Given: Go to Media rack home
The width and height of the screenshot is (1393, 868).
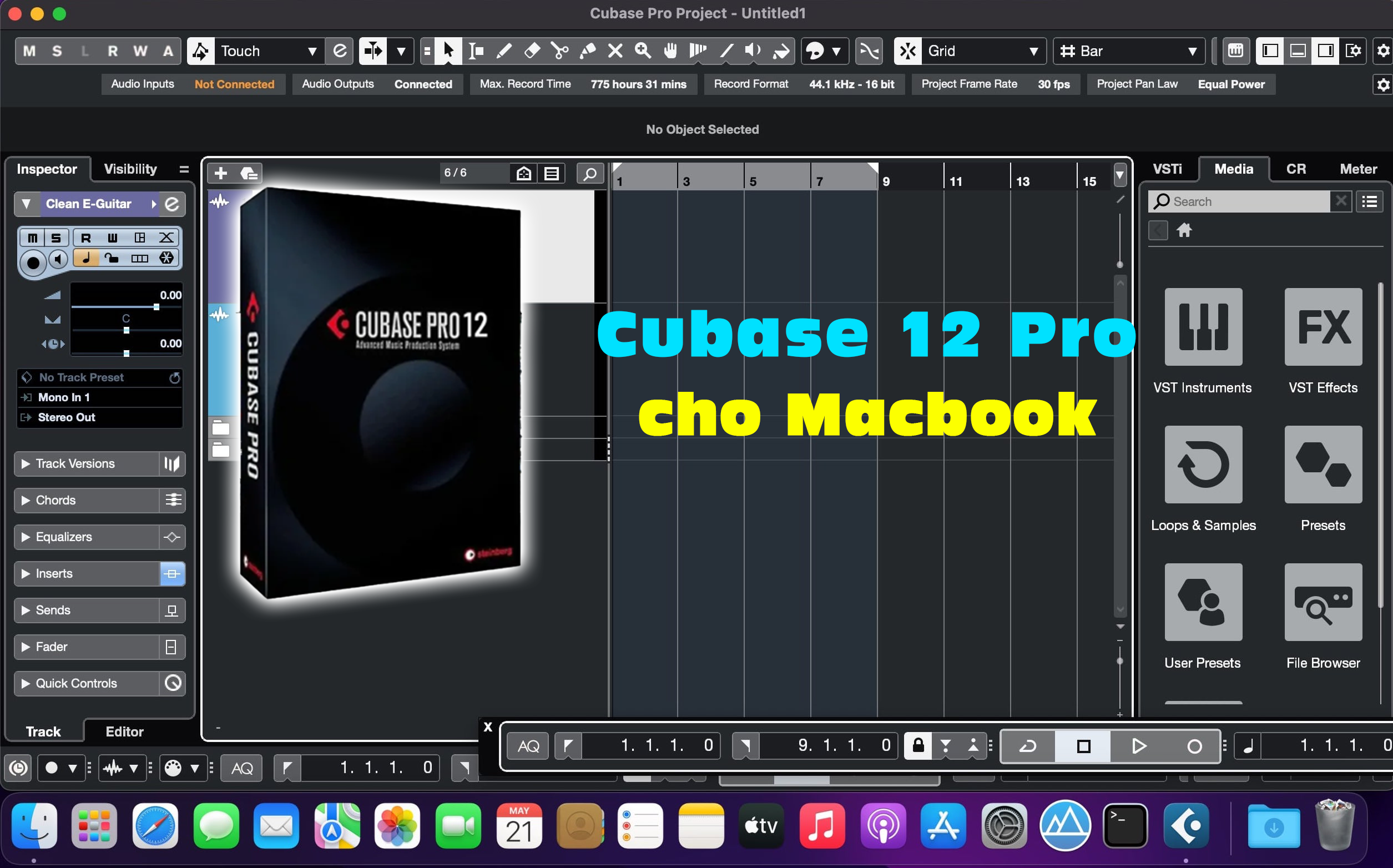Looking at the screenshot, I should (1184, 231).
